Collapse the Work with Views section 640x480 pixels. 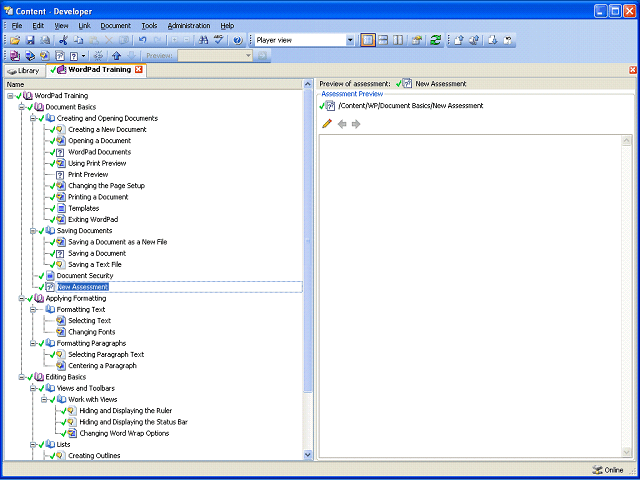tap(44, 400)
